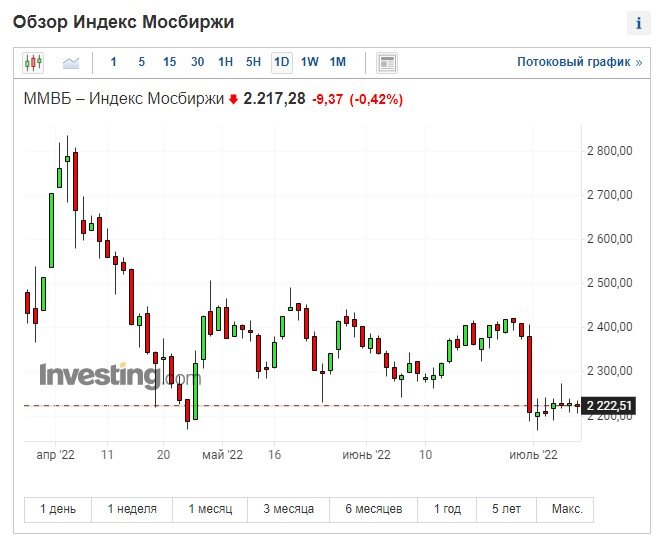
Task: Set range to 1 месяц
Action: point(210,509)
